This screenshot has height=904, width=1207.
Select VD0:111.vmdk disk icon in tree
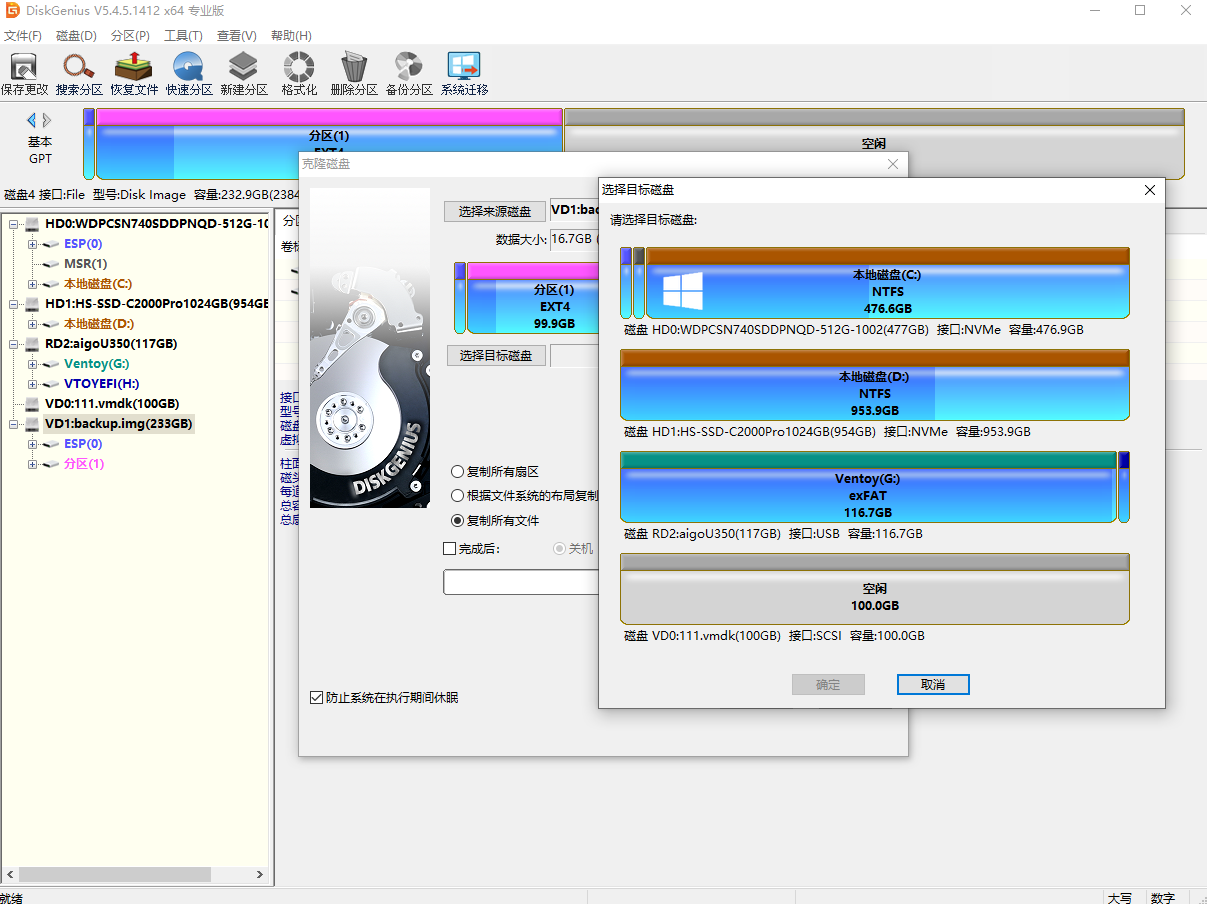click(x=32, y=404)
